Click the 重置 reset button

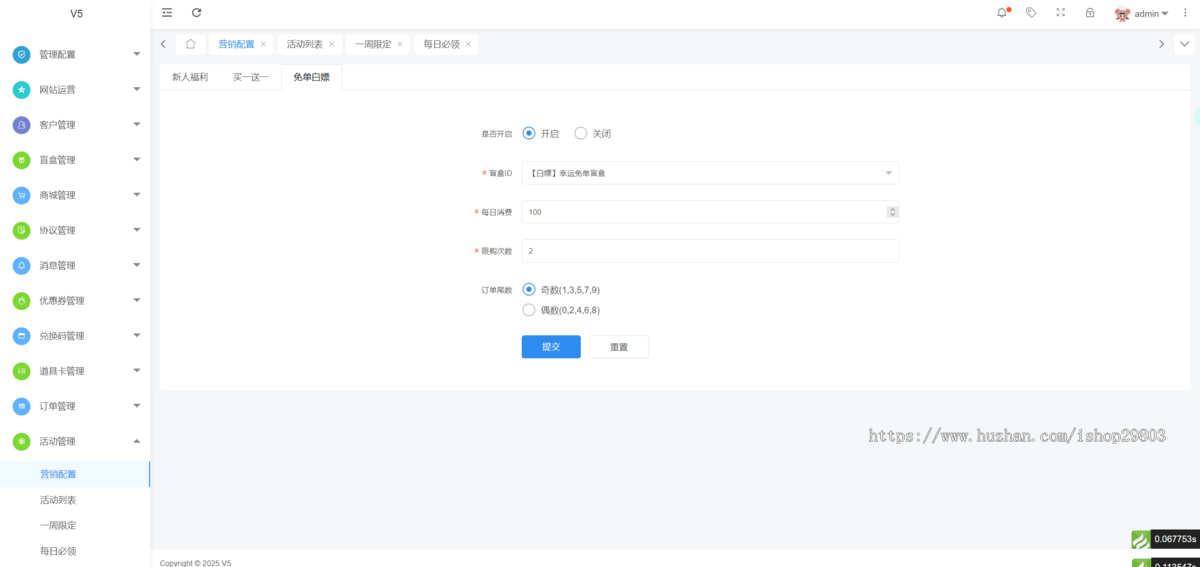click(619, 347)
